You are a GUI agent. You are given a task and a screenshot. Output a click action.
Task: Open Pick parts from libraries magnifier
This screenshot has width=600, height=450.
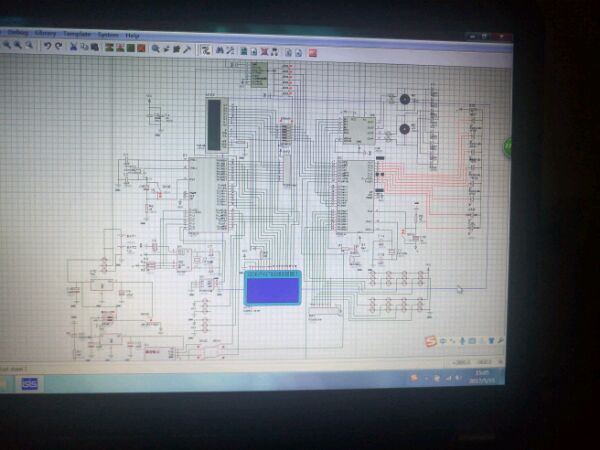[x=155, y=49]
